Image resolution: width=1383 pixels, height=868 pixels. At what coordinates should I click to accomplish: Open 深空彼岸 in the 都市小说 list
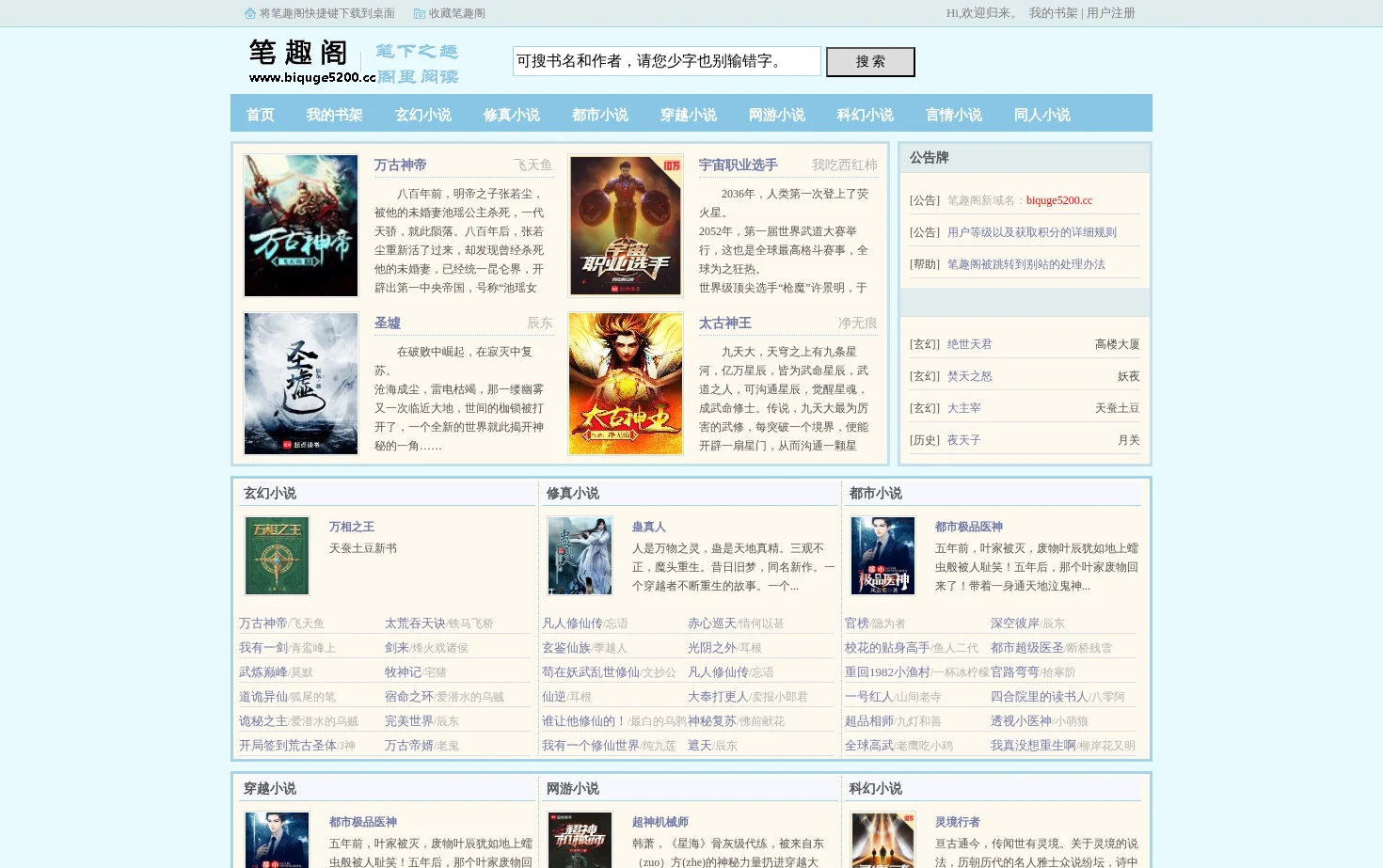[1015, 623]
